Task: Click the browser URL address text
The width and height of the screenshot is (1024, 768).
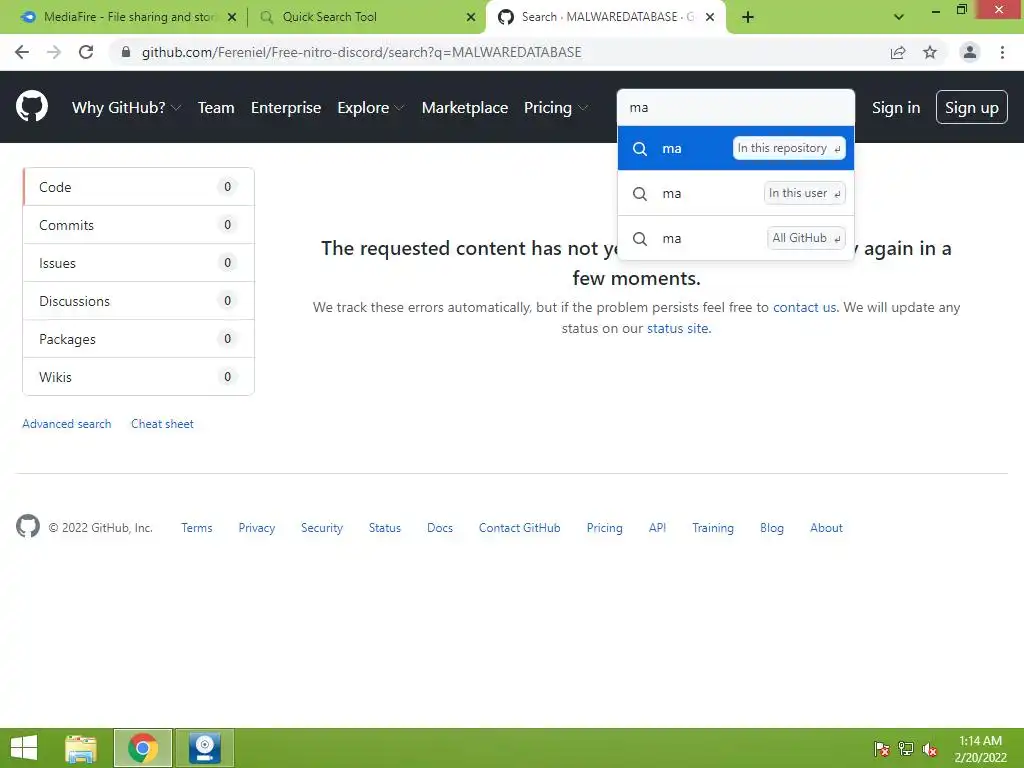Action: [x=361, y=52]
